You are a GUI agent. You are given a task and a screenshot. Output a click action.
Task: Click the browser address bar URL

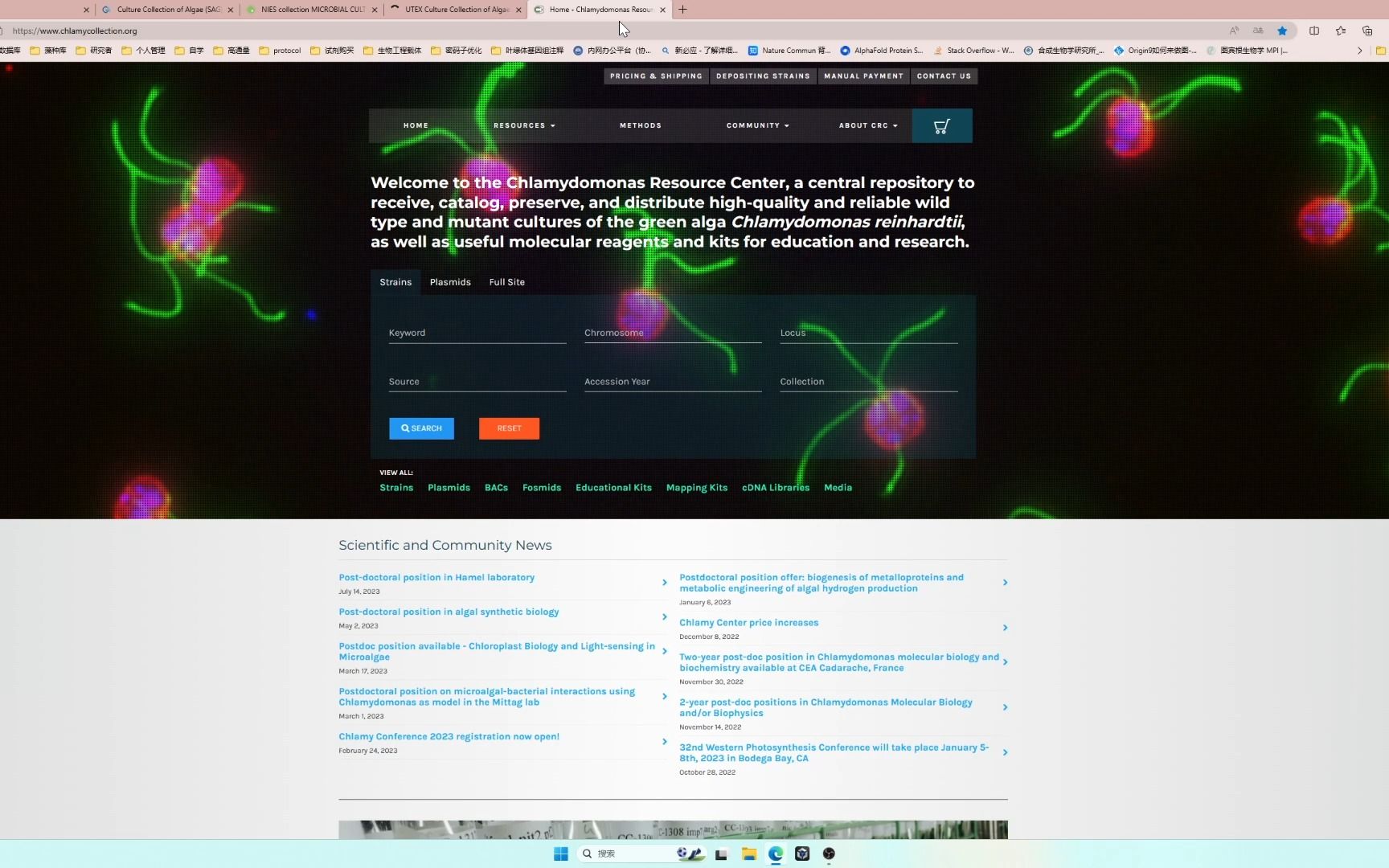point(75,31)
